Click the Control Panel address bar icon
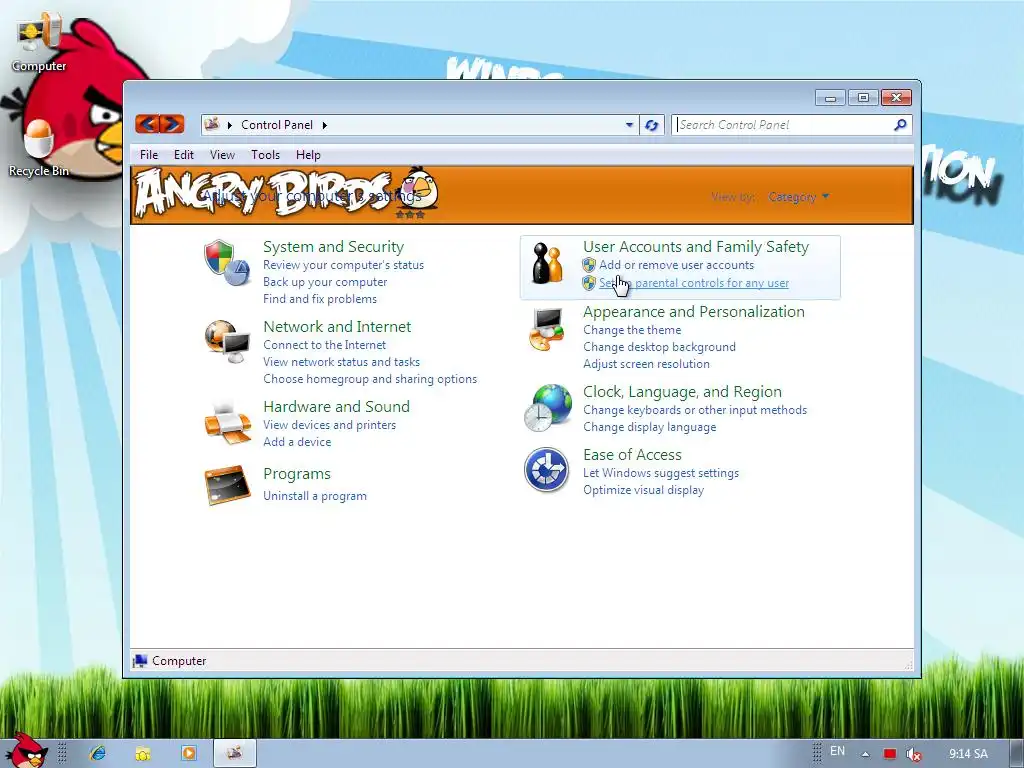The width and height of the screenshot is (1024, 768). click(x=212, y=123)
